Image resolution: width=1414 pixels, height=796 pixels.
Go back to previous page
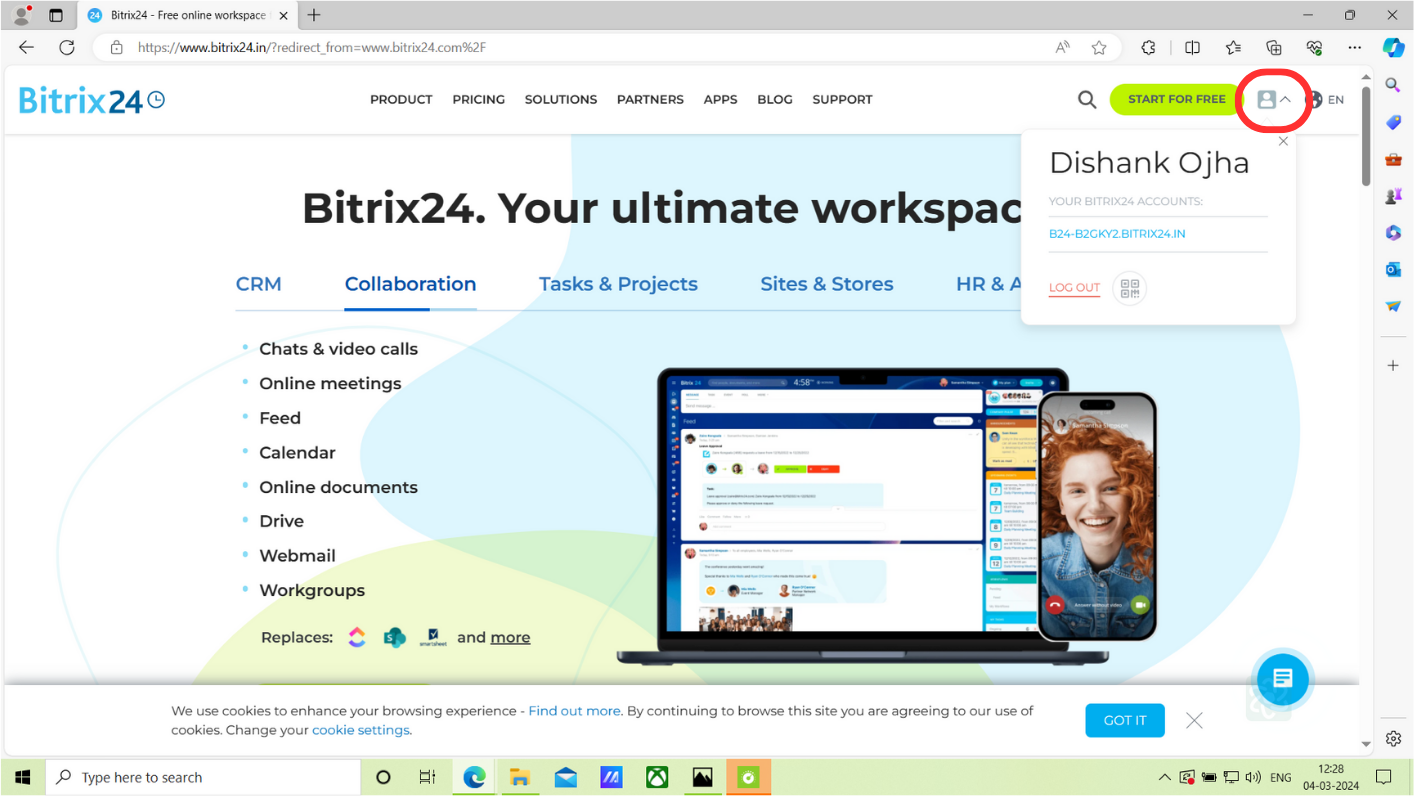[26, 47]
